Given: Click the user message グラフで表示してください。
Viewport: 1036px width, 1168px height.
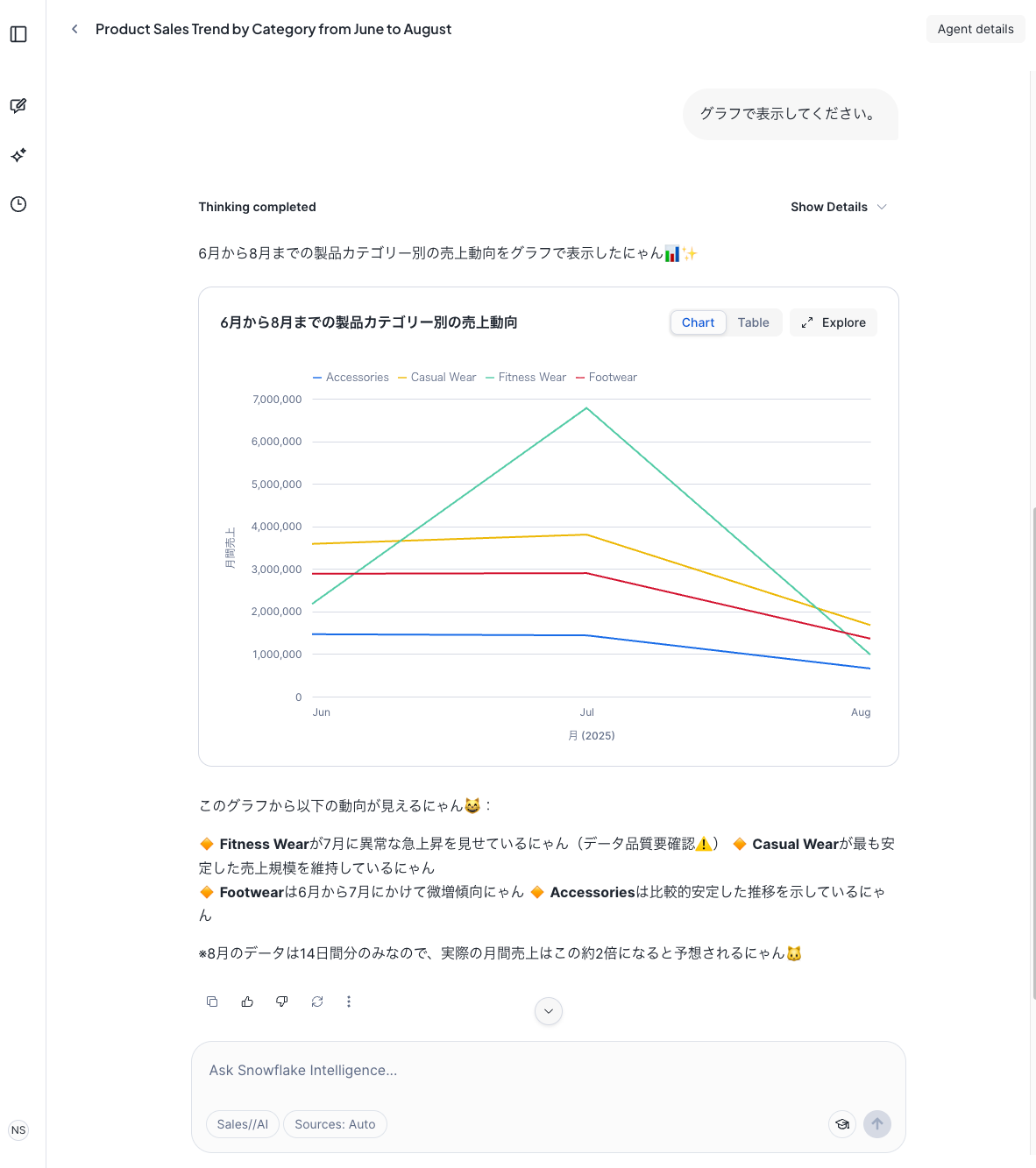Looking at the screenshot, I should pos(791,114).
